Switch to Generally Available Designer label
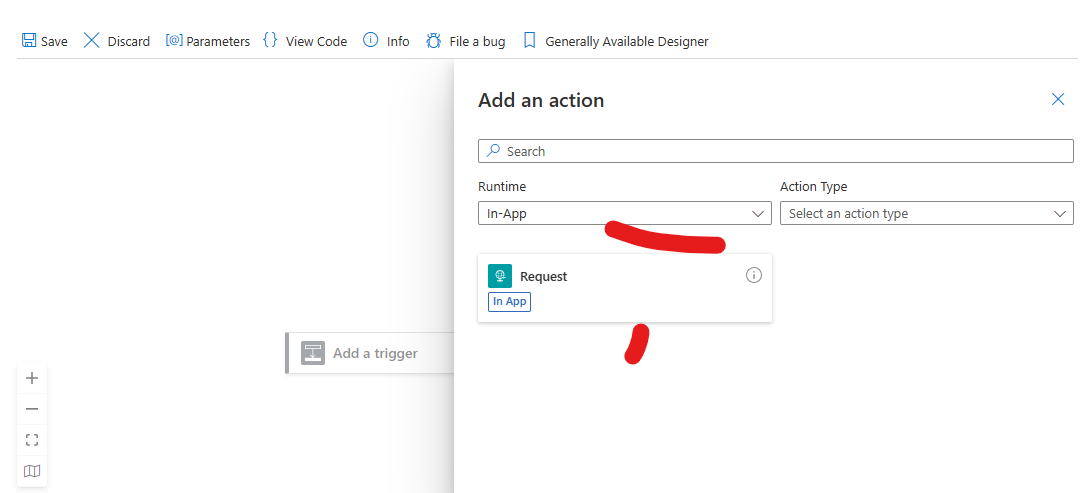1080x493 pixels. pyautogui.click(x=627, y=41)
